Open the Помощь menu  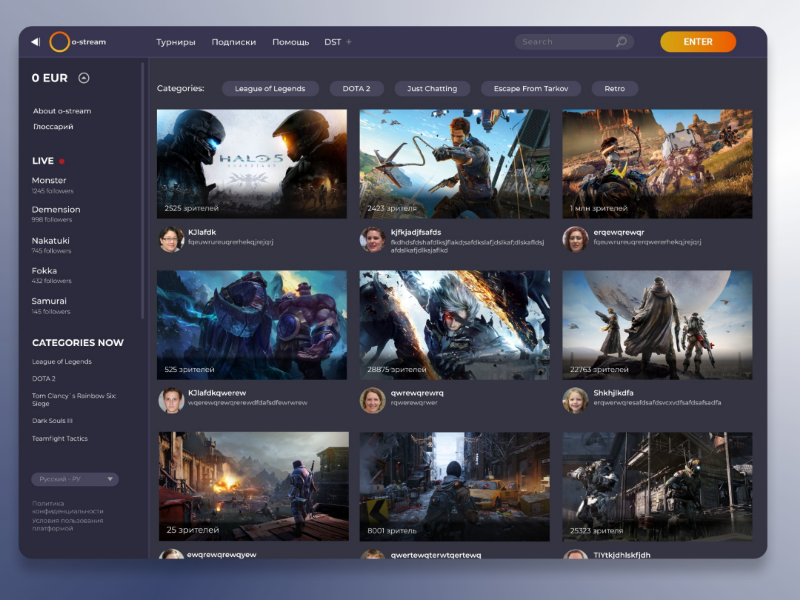291,42
